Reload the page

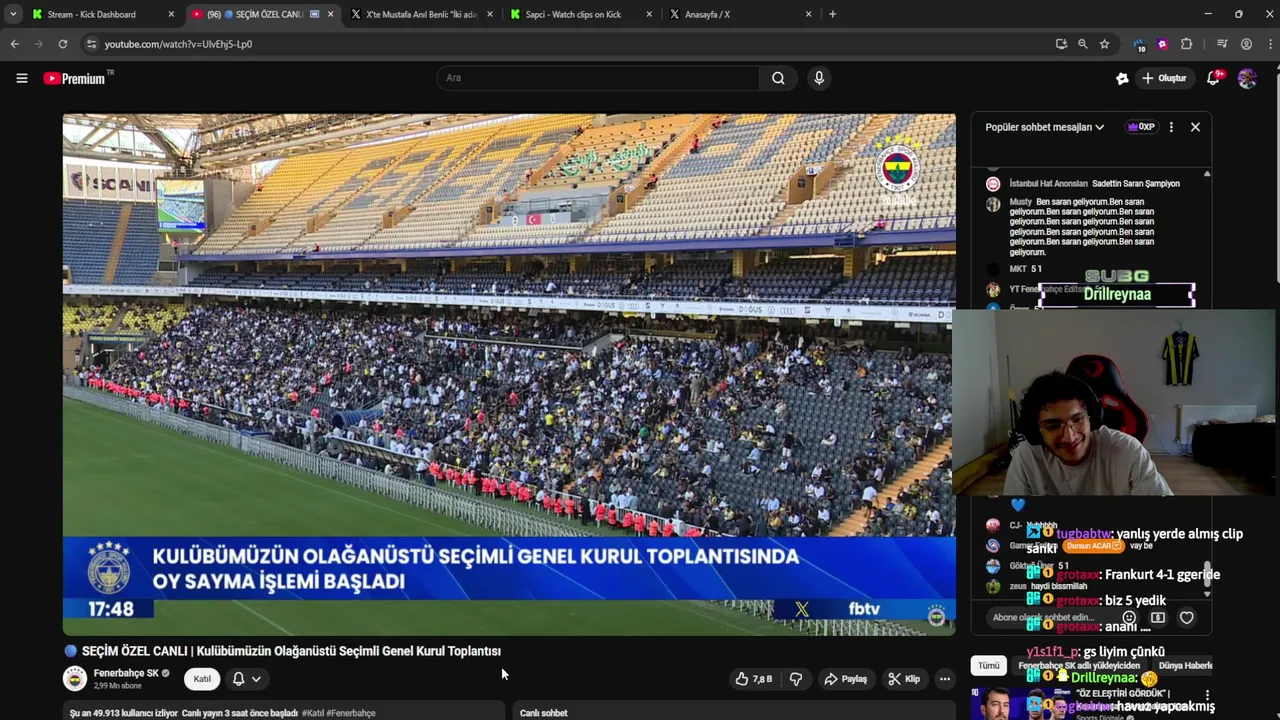pyautogui.click(x=62, y=44)
